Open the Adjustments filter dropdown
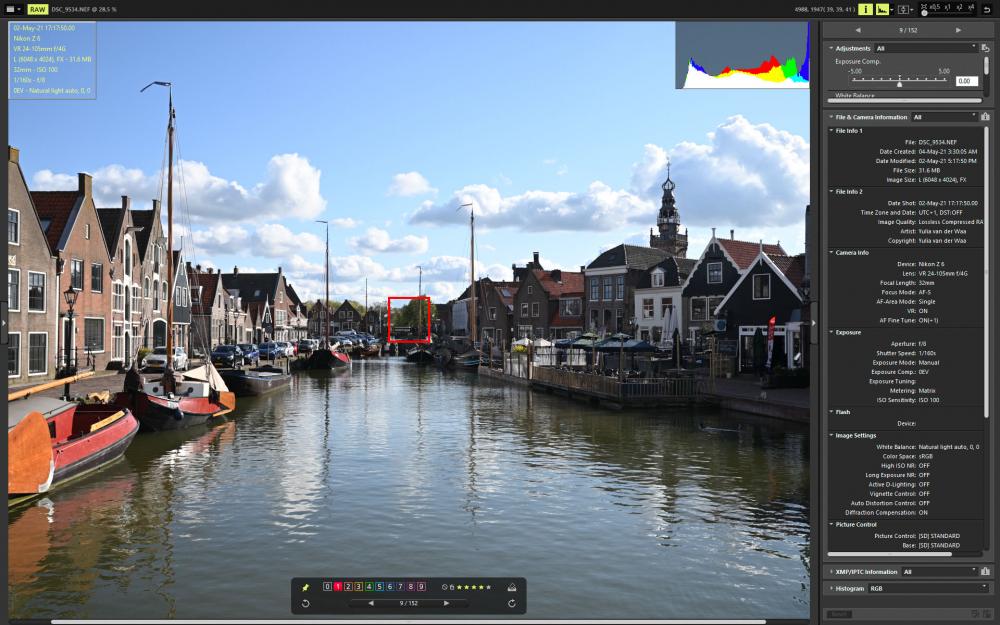This screenshot has width=1000, height=625. pyautogui.click(x=925, y=48)
